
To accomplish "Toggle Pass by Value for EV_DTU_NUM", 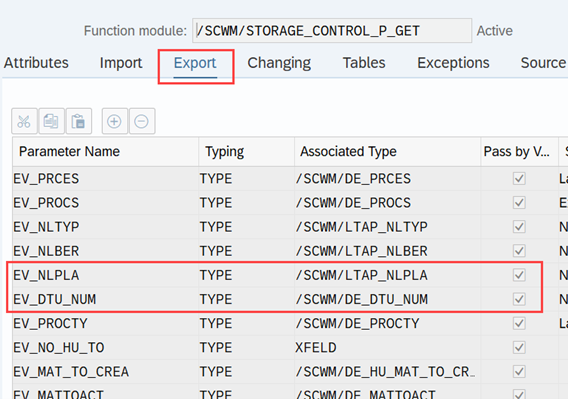I will 519,299.
